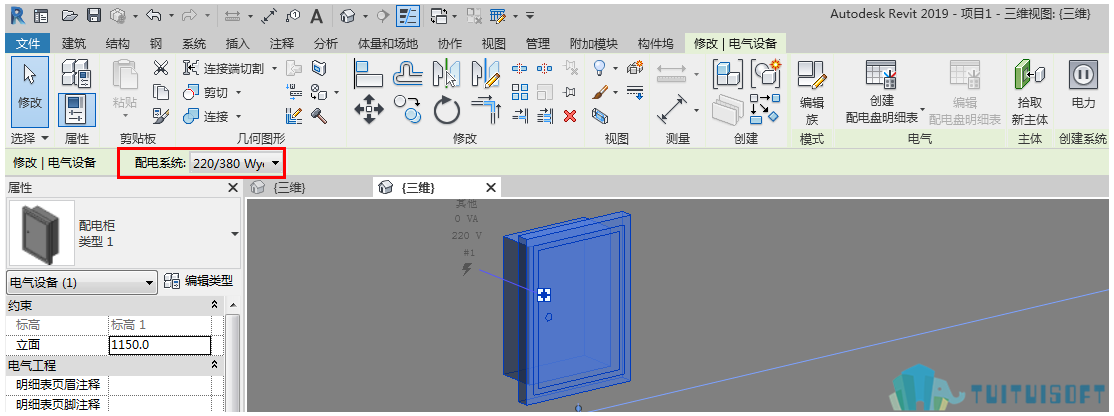
Task: Select the Array tool grid icon
Action: point(521,92)
